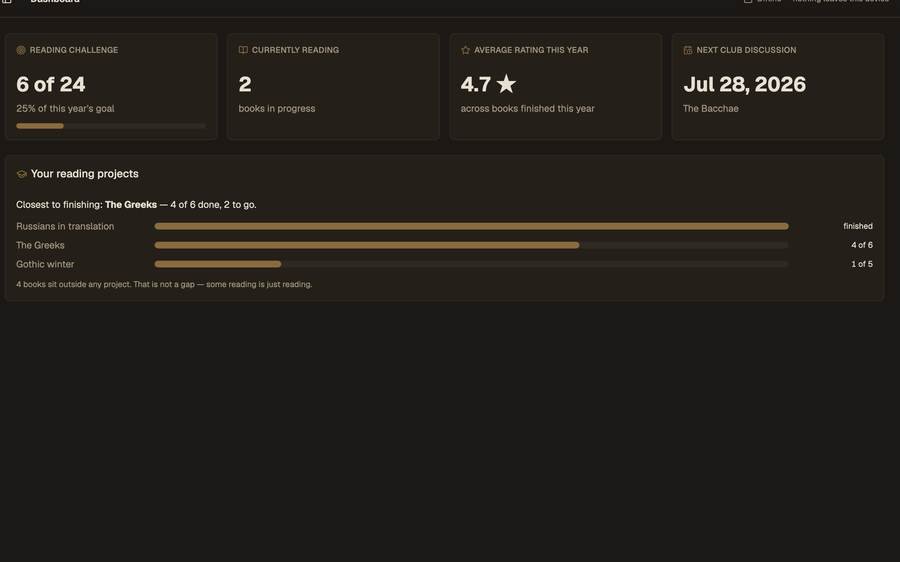The height and width of the screenshot is (562, 900).
Task: Click the filled star next to 4.7
Action: (506, 84)
